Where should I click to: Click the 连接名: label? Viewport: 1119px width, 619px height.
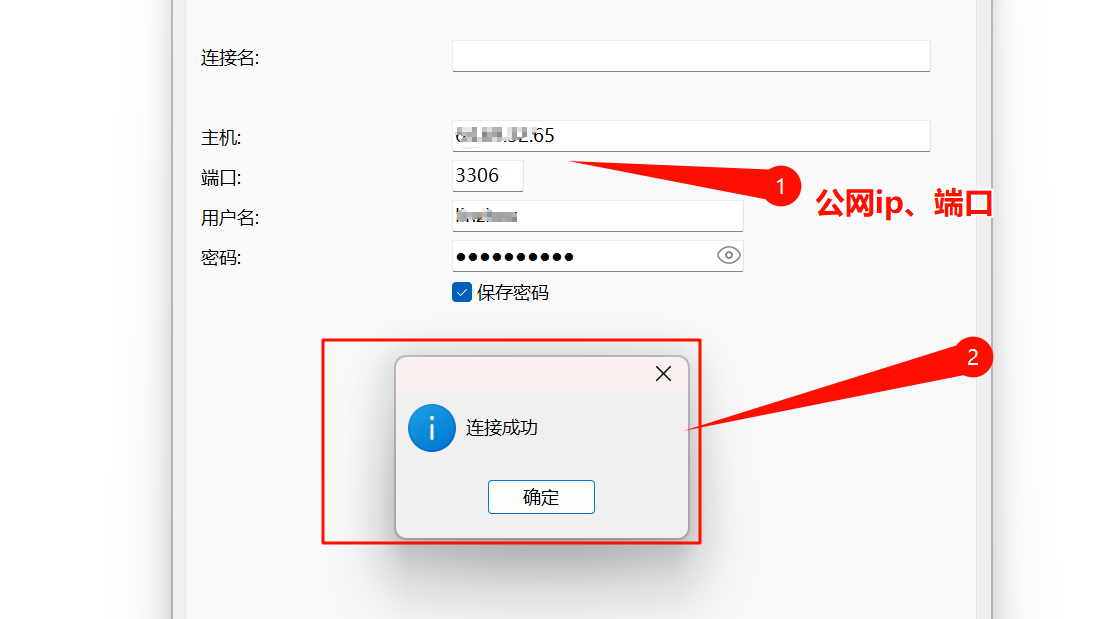230,58
